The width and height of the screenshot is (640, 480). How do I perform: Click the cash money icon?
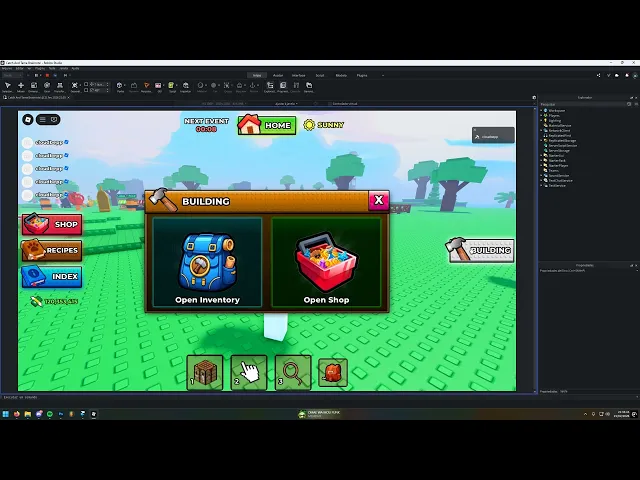pyautogui.click(x=36, y=301)
